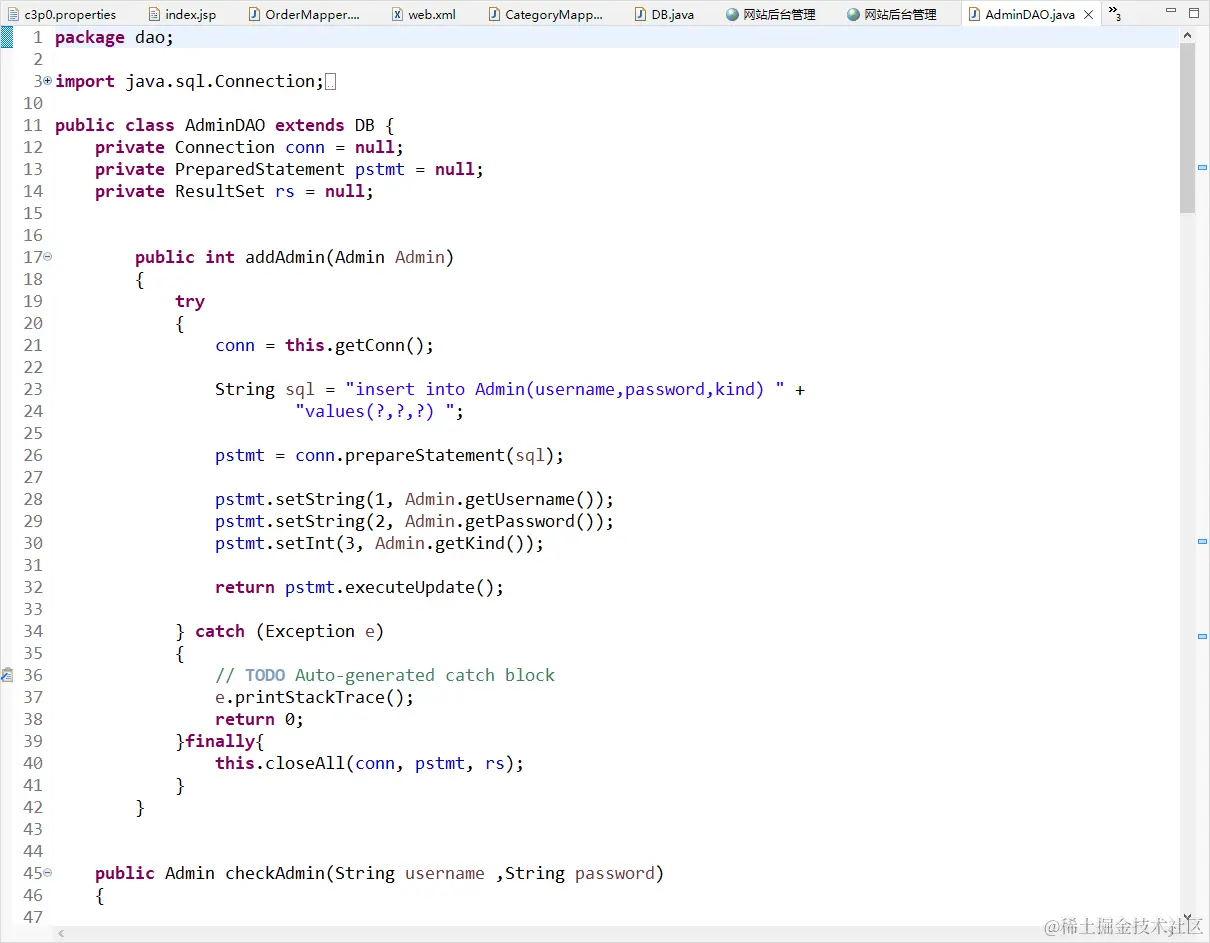Click the overview ruler marker near line 30
Screen dimensions: 1210x943
click(1202, 541)
